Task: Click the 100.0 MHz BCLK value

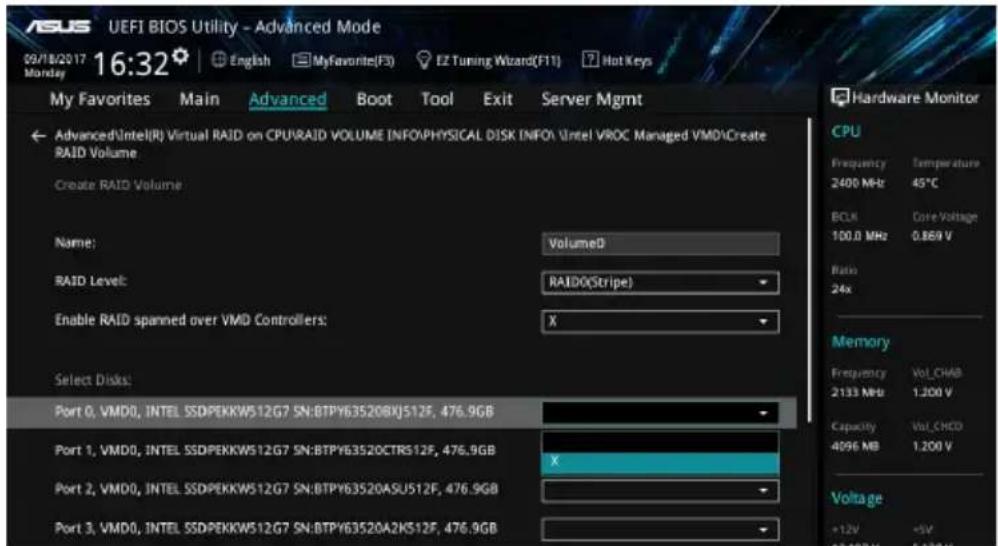Action: pyautogui.click(x=859, y=236)
